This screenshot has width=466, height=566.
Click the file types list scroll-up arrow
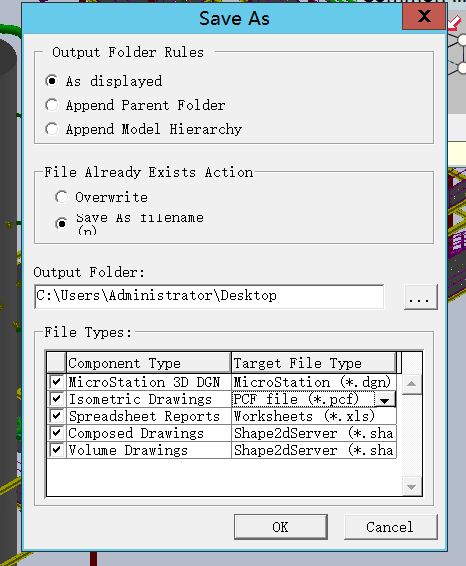pyautogui.click(x=411, y=384)
